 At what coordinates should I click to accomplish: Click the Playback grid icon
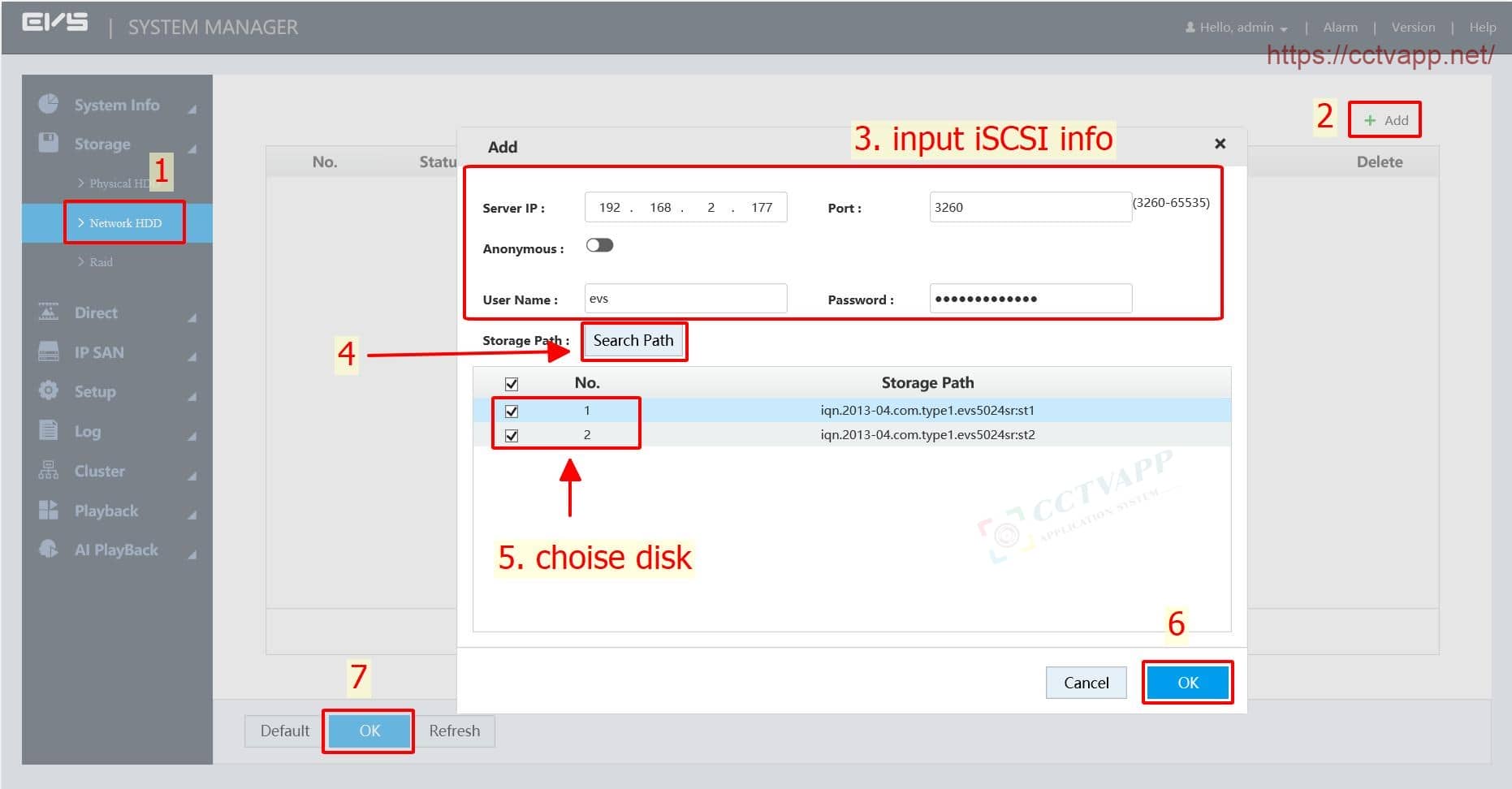pyautogui.click(x=49, y=510)
